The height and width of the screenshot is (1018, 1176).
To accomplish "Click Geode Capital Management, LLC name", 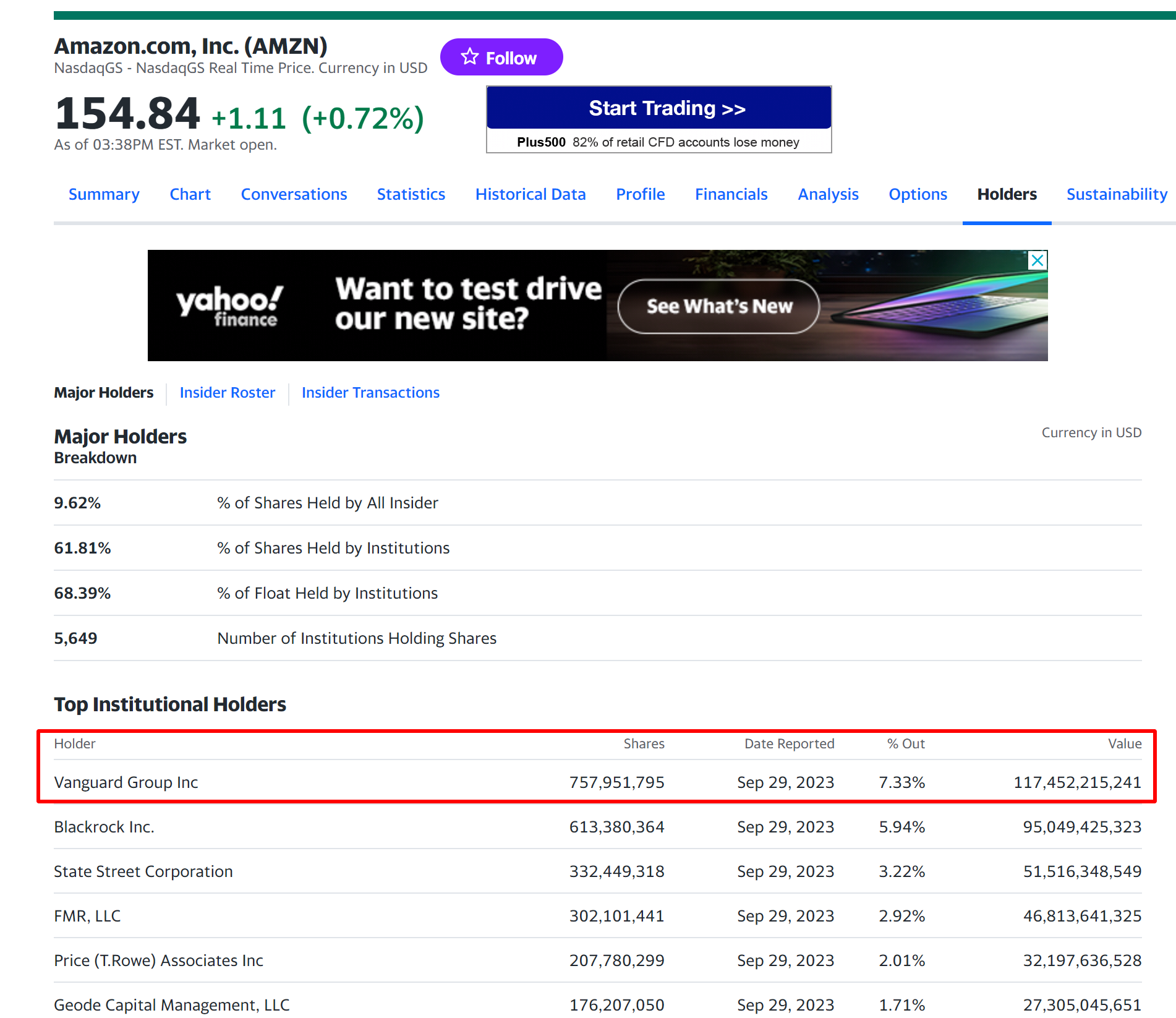I will pos(171,1005).
